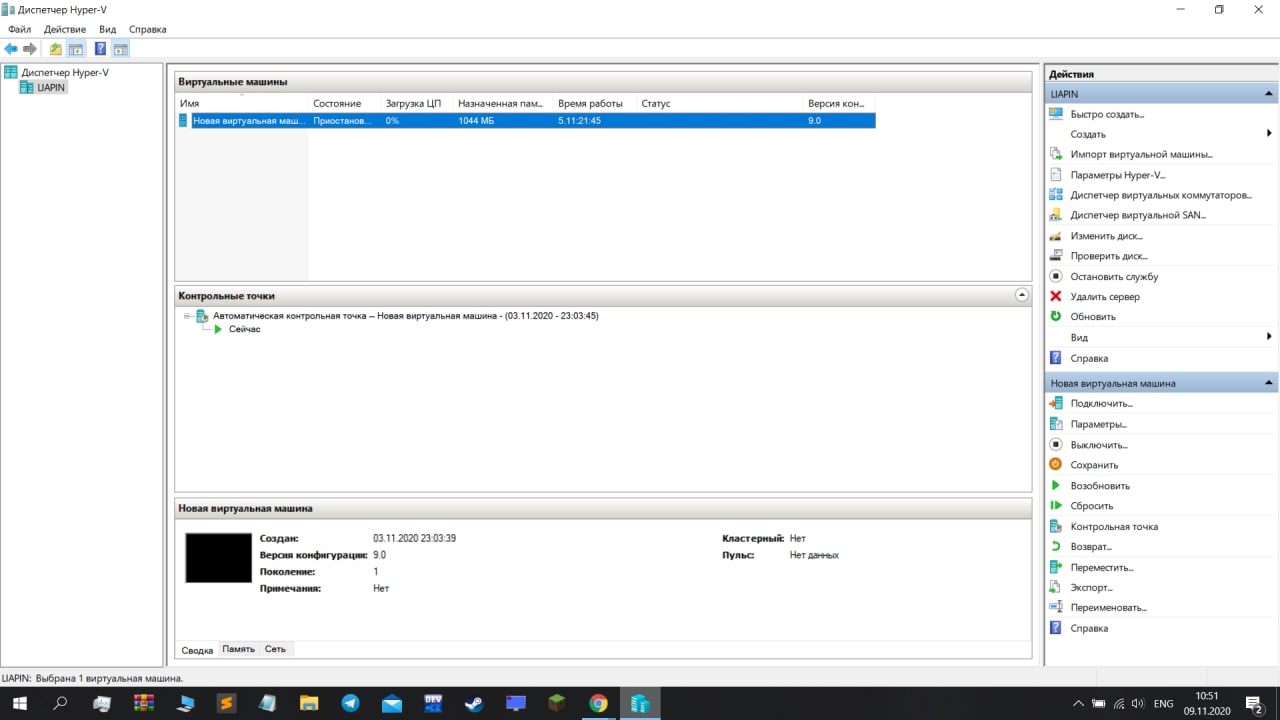This screenshot has height=720, width=1280.
Task: Select the Новая виртуальная маш... row
Action: click(526, 120)
